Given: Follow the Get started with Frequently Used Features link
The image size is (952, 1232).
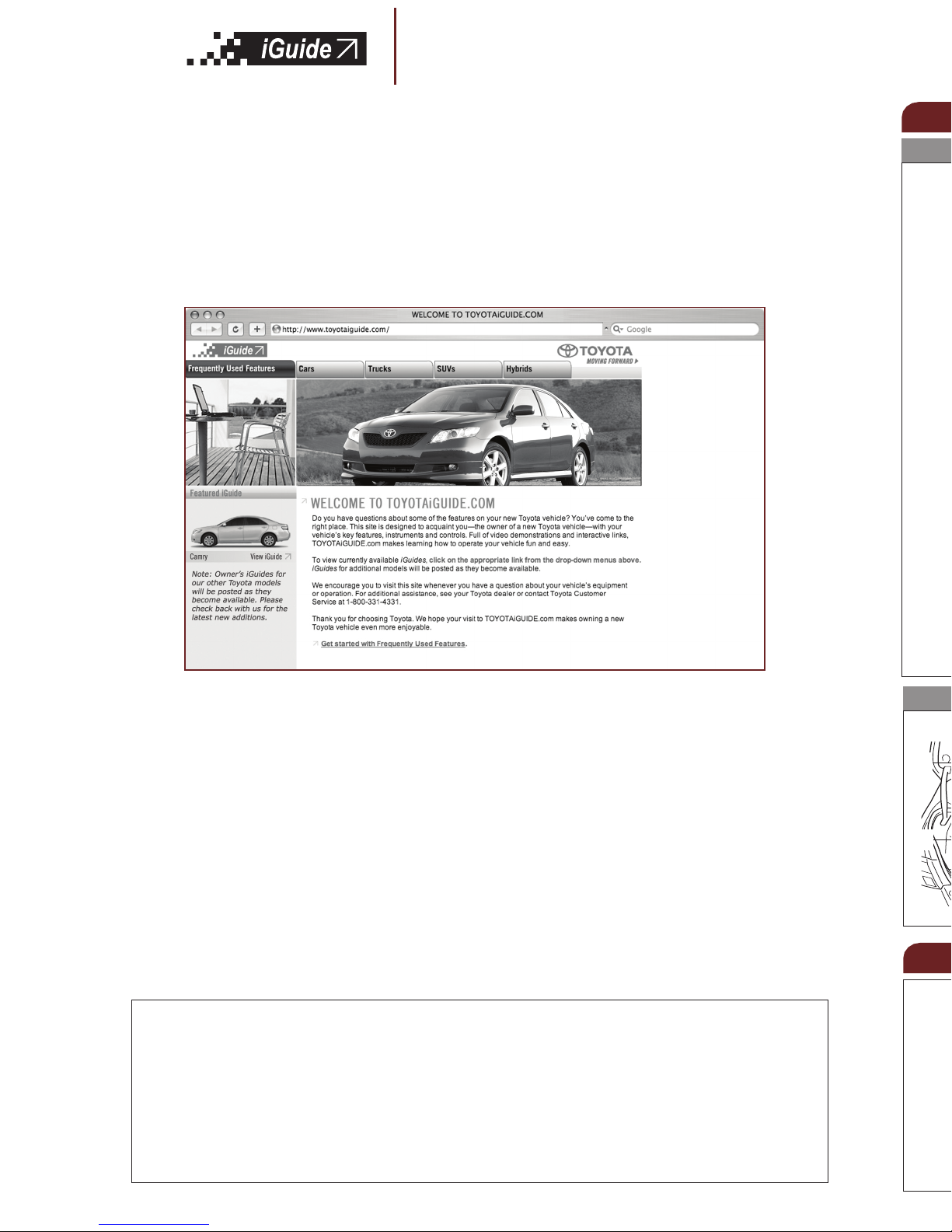Looking at the screenshot, I should pos(393,644).
